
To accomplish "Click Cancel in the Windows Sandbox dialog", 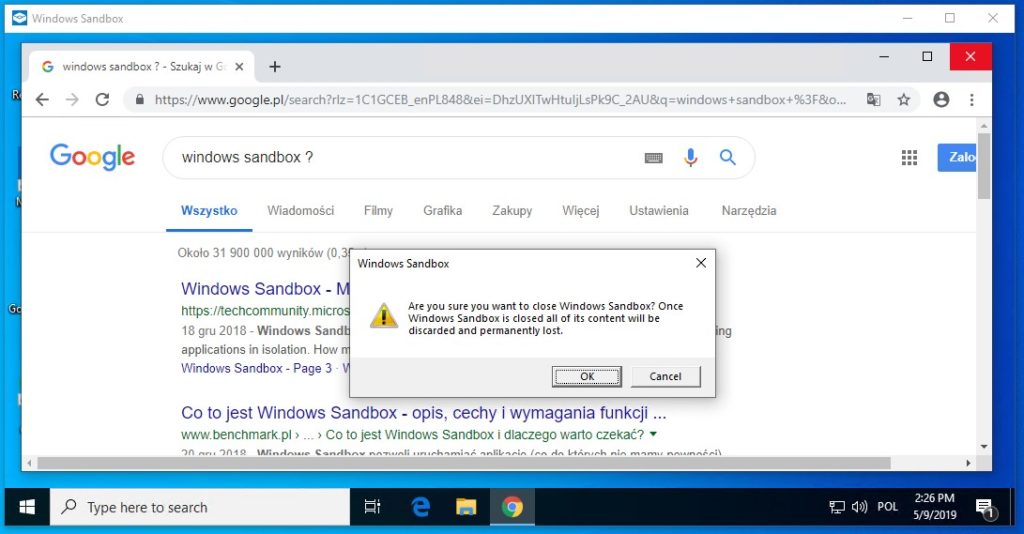I will (665, 376).
